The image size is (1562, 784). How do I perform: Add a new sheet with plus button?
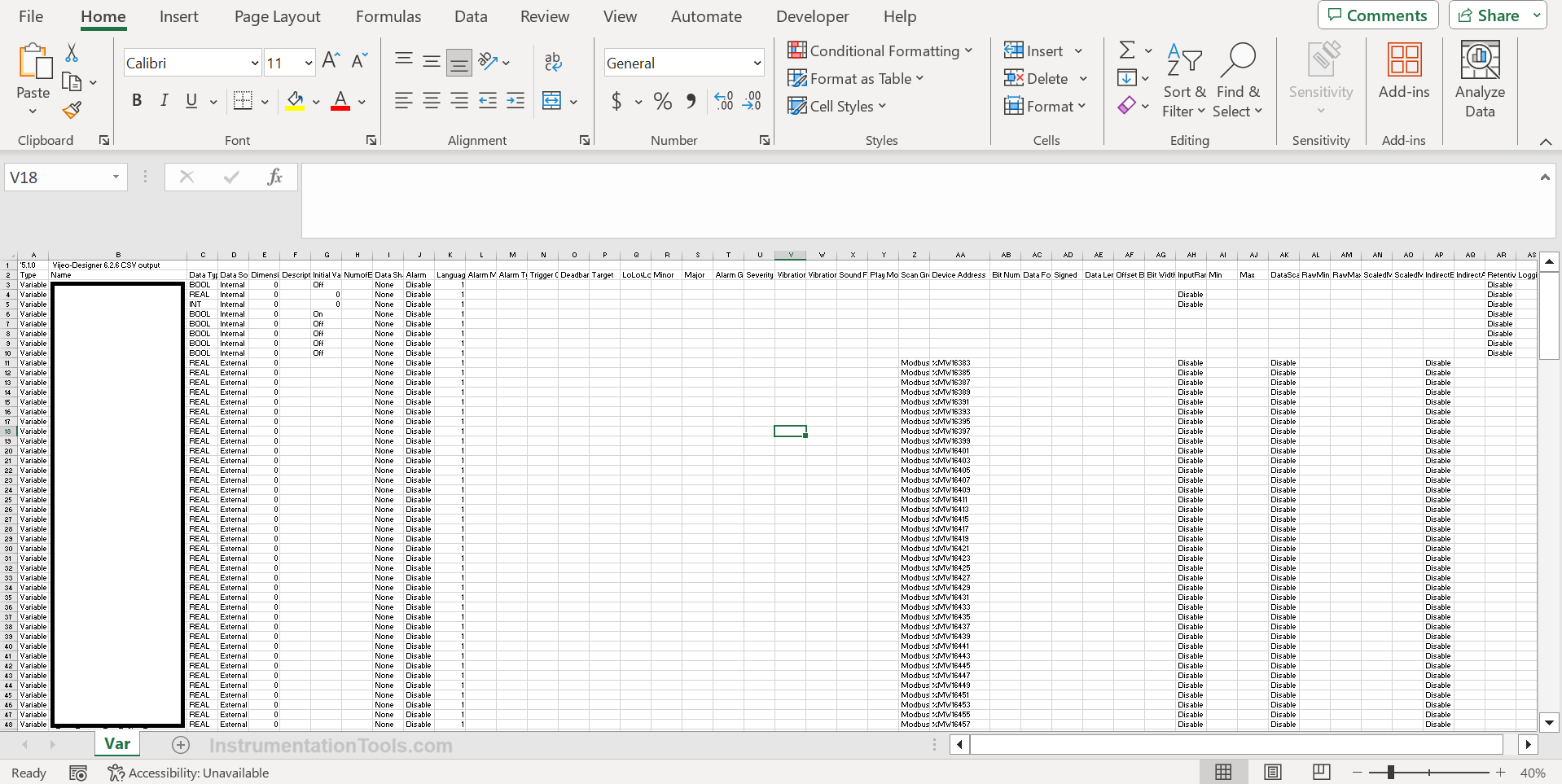tap(181, 745)
